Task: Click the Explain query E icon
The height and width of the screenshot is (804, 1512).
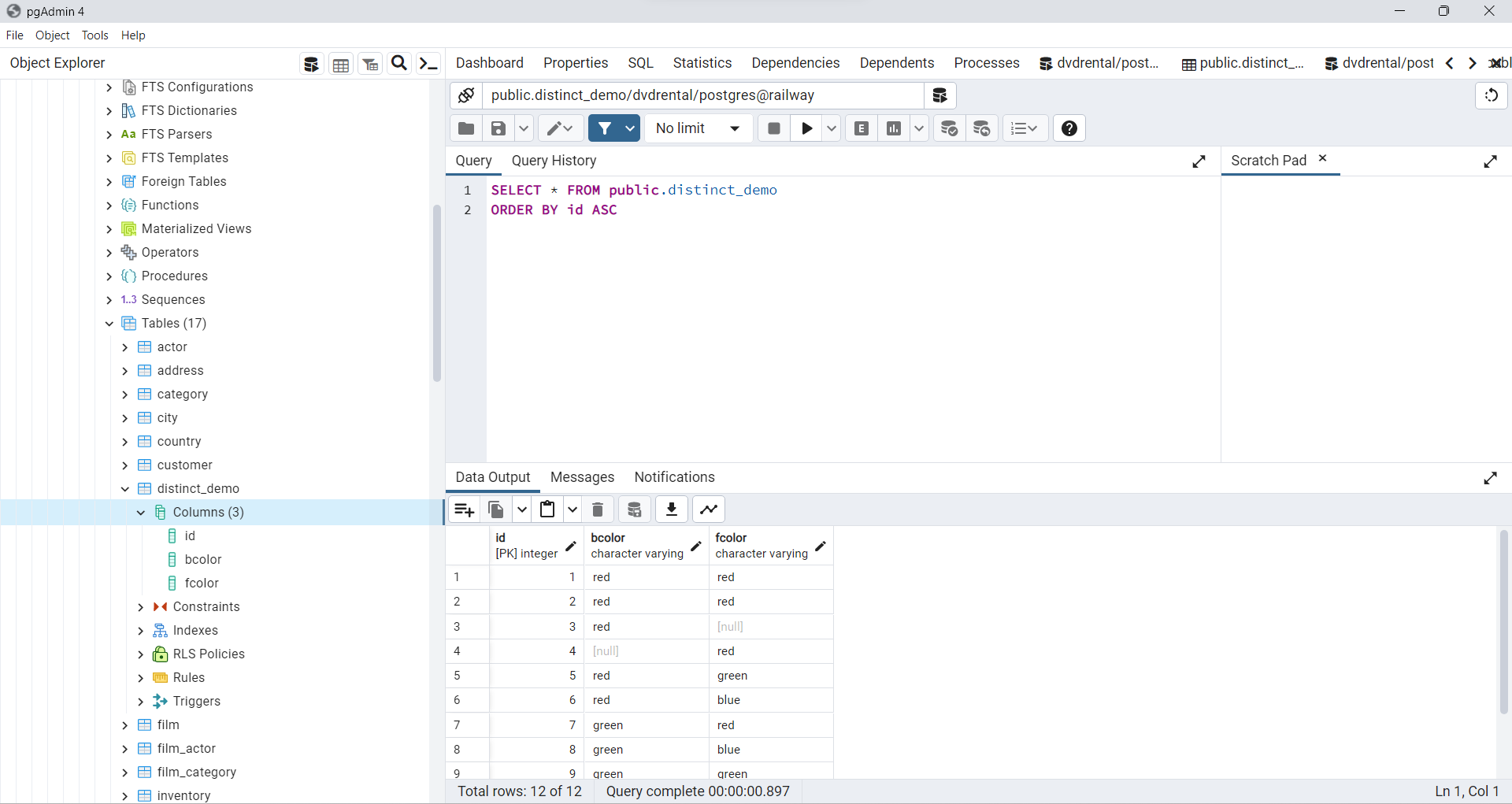Action: coord(862,128)
